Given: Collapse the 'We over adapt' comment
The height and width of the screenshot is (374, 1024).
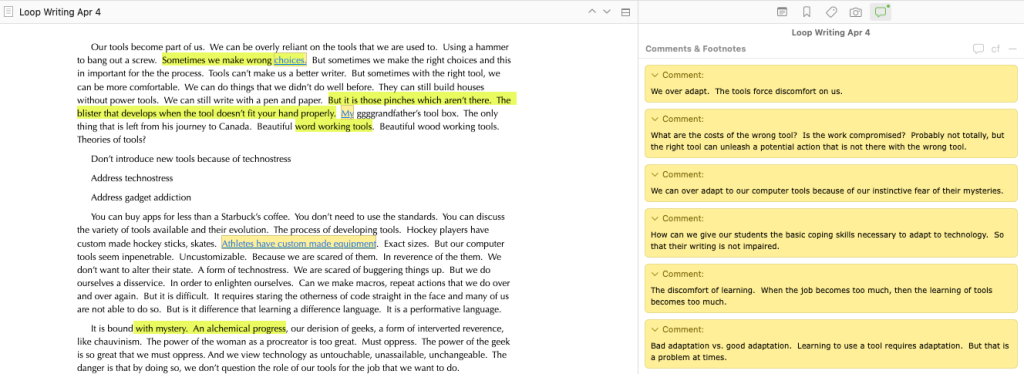Looking at the screenshot, I should click(x=655, y=75).
